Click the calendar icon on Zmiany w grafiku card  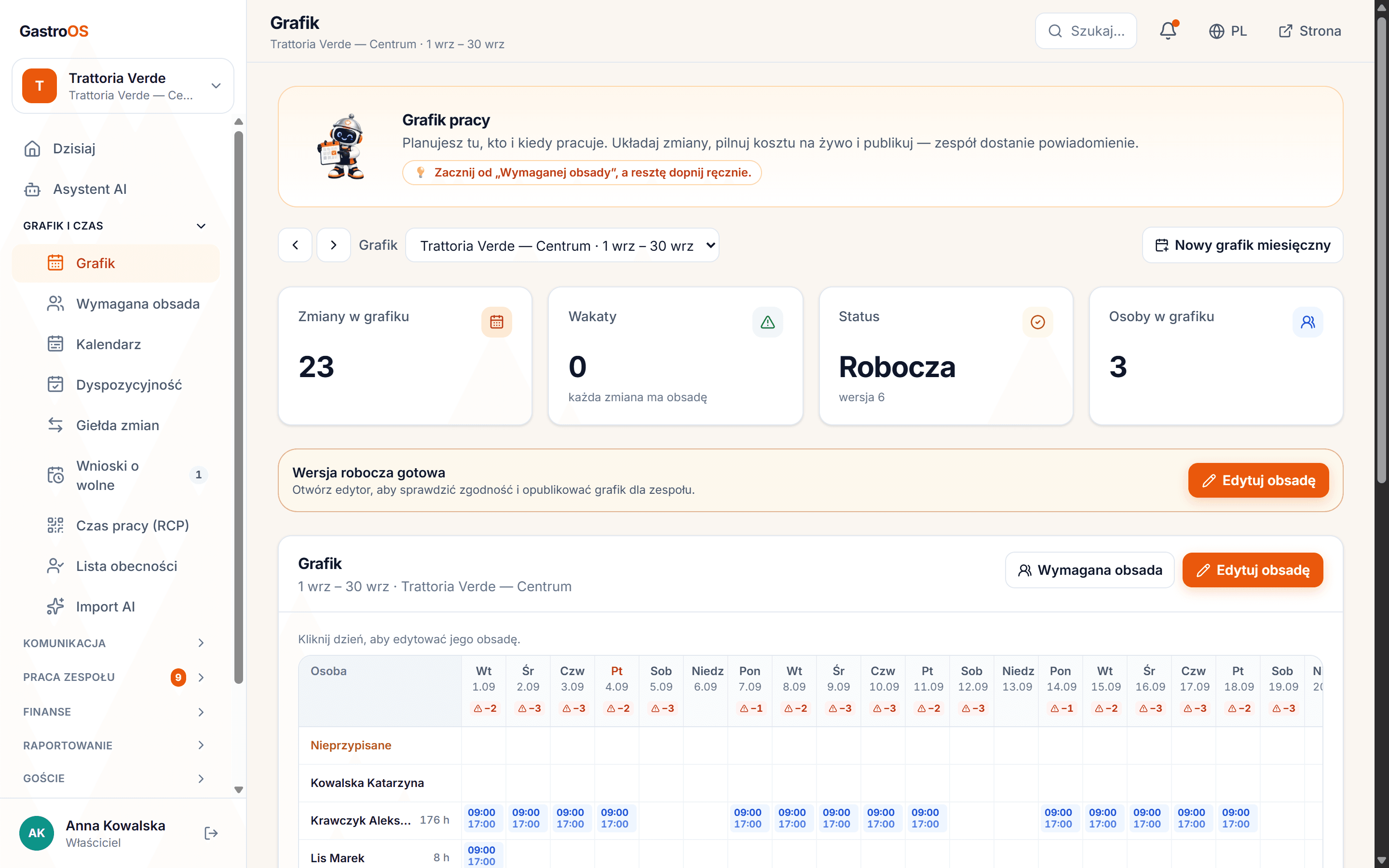click(x=496, y=322)
